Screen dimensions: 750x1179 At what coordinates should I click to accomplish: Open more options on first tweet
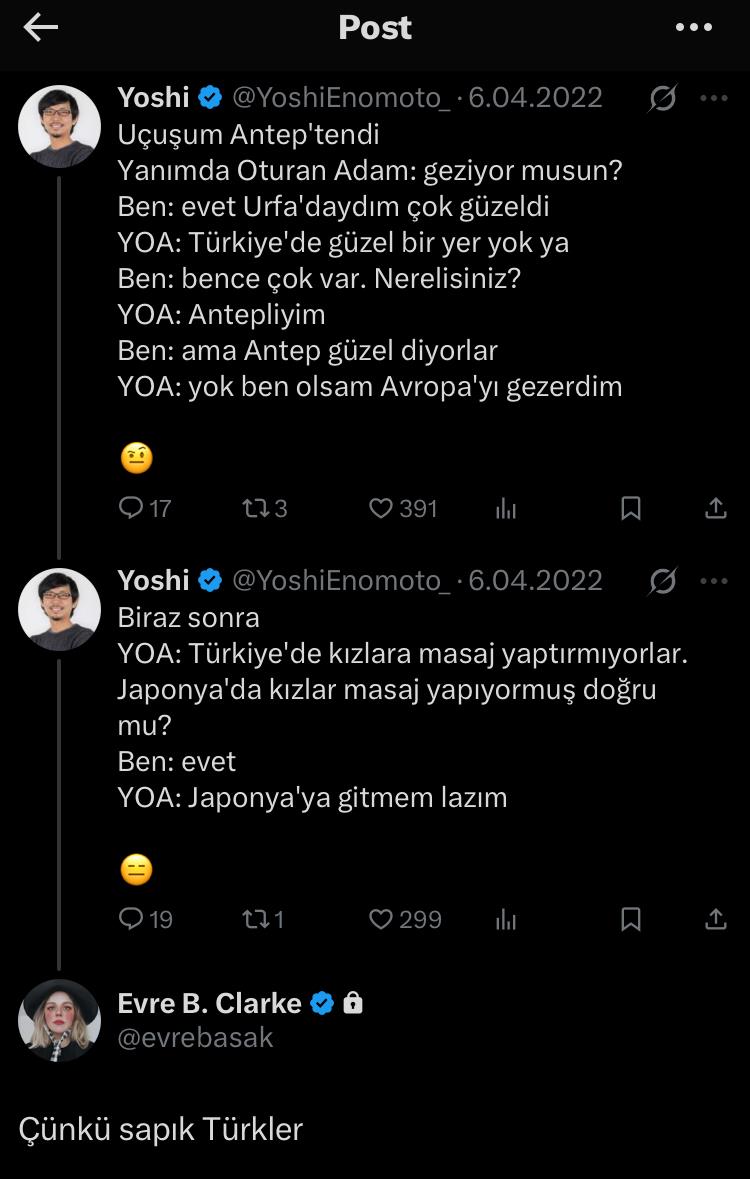714,98
